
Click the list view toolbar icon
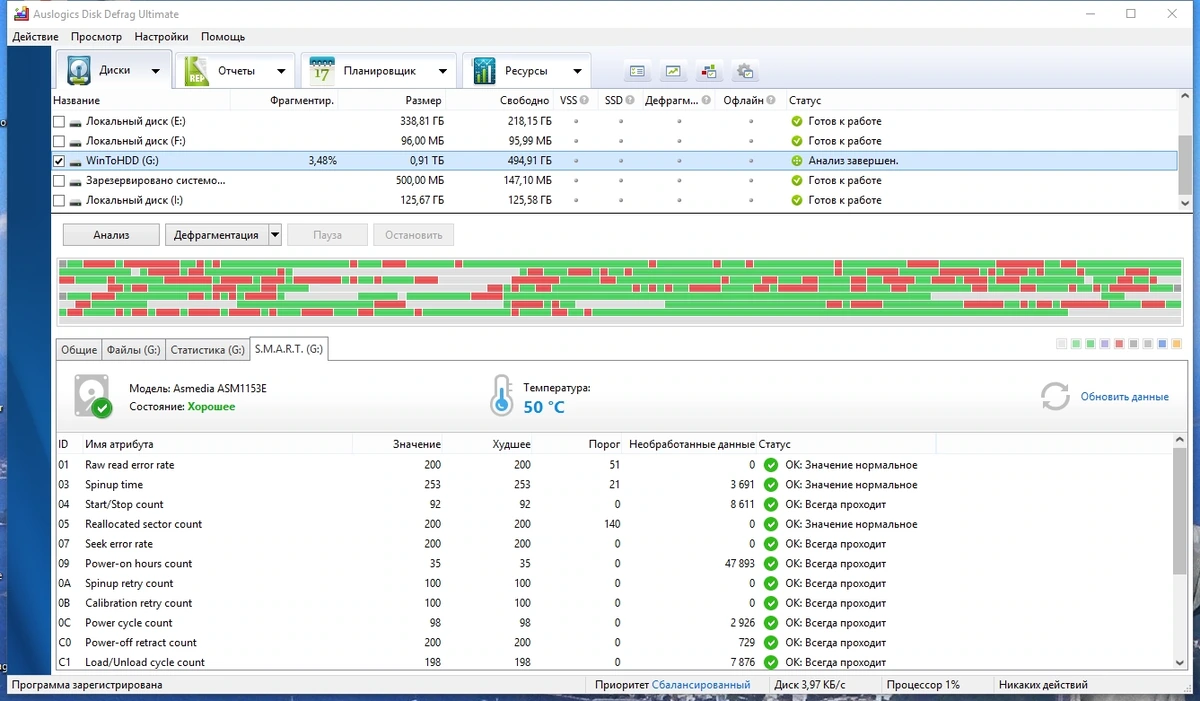click(638, 71)
